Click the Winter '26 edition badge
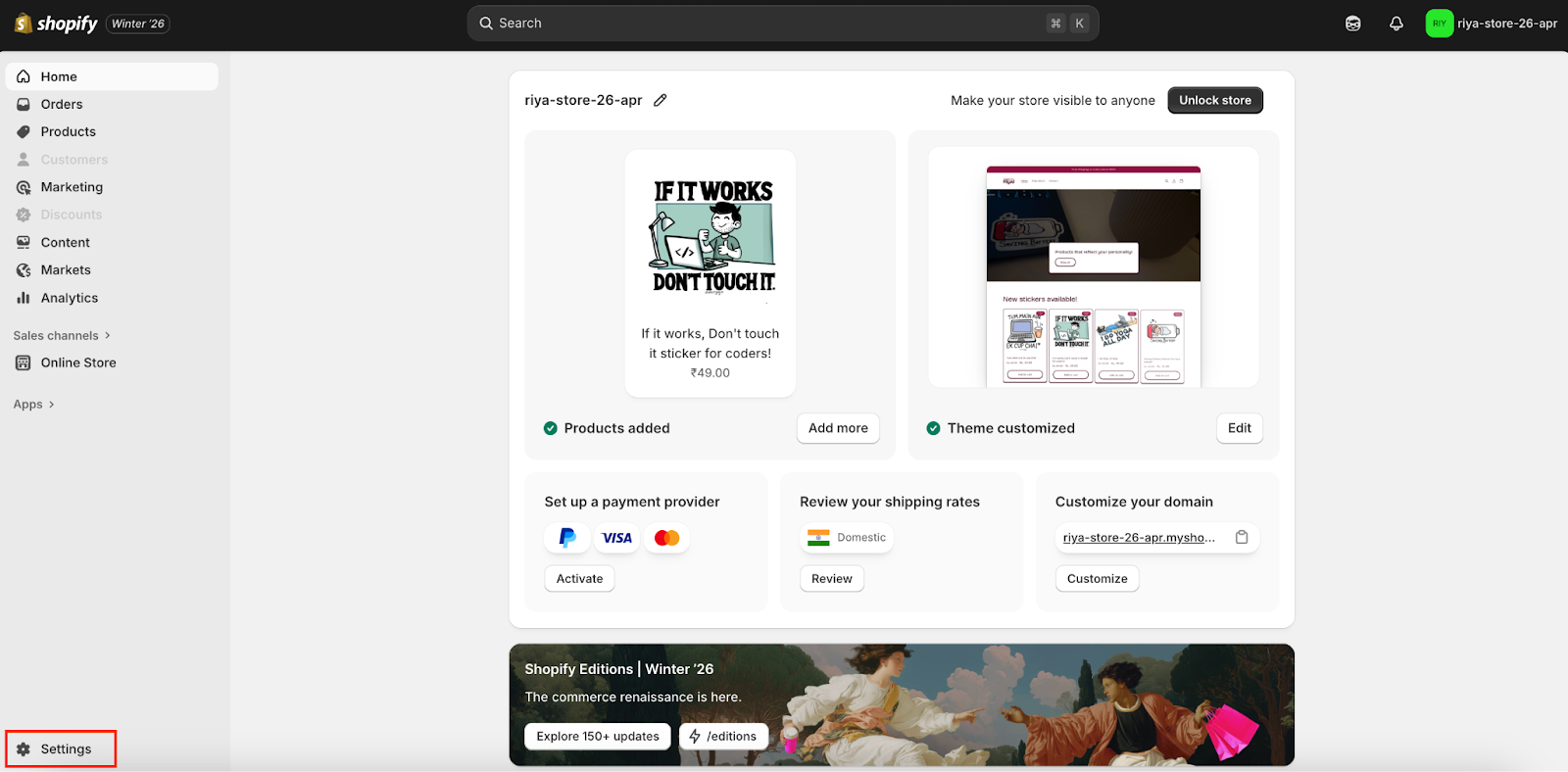This screenshot has width=1568, height=772. 138,24
